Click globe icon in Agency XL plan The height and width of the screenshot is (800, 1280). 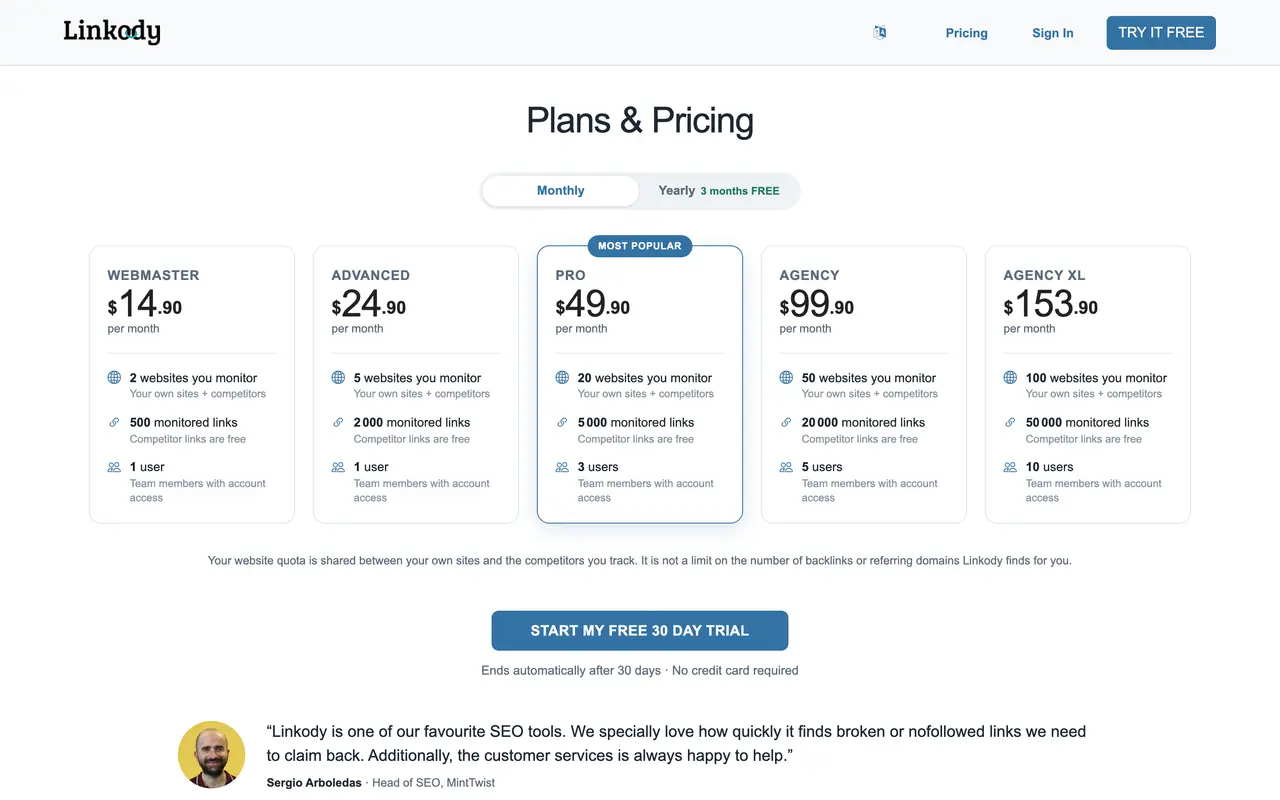pyautogui.click(x=1010, y=378)
